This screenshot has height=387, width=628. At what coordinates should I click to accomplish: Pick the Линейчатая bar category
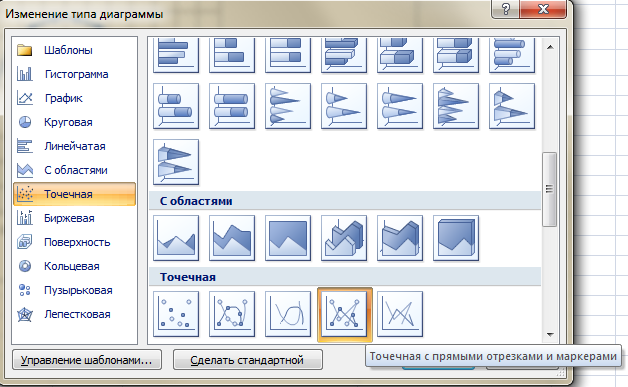(74, 146)
